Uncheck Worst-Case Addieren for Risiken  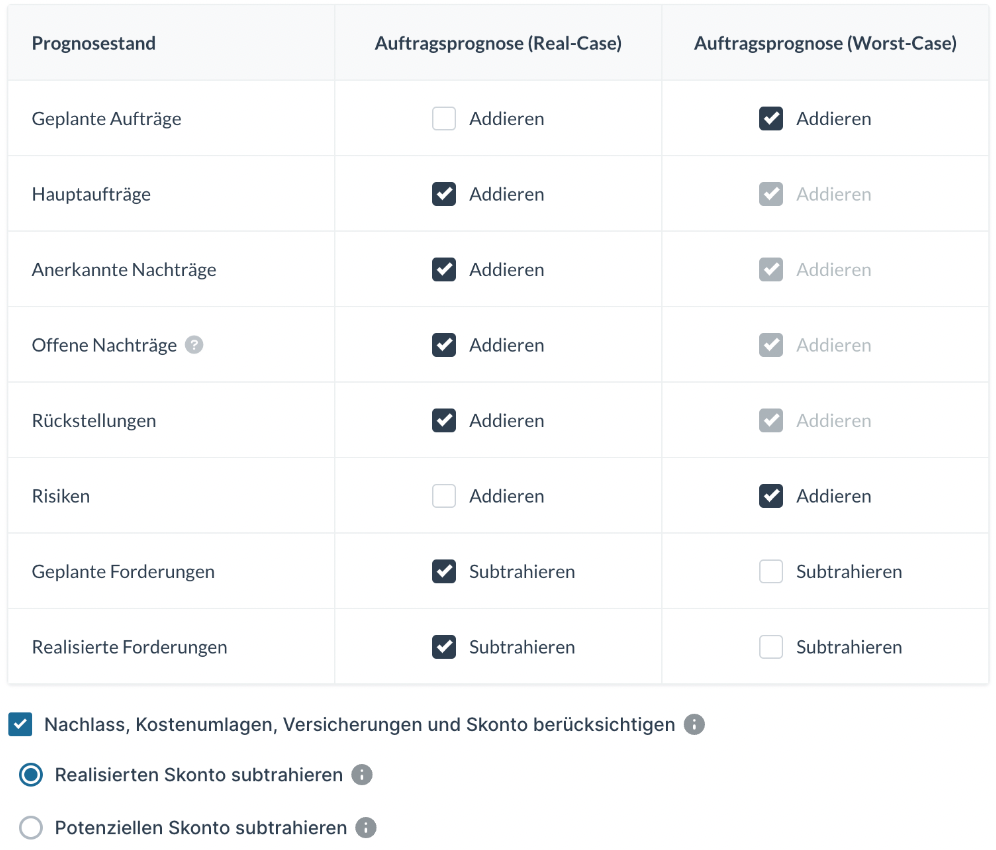pyautogui.click(x=771, y=496)
